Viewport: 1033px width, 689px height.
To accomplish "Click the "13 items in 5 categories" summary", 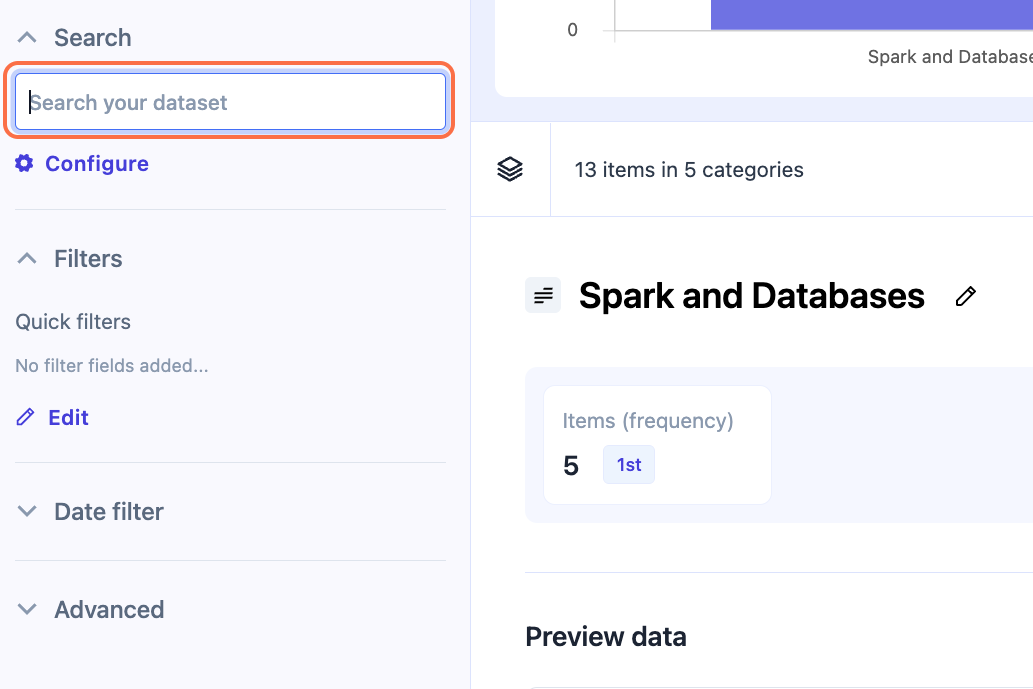I will (689, 170).
